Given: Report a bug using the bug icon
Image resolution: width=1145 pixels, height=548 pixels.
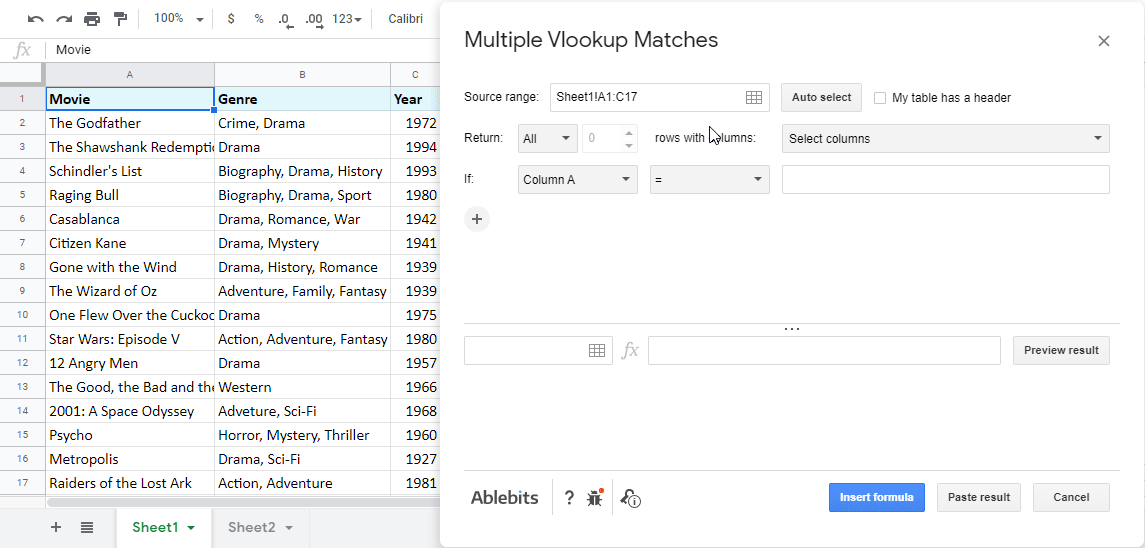Looking at the screenshot, I should (595, 498).
